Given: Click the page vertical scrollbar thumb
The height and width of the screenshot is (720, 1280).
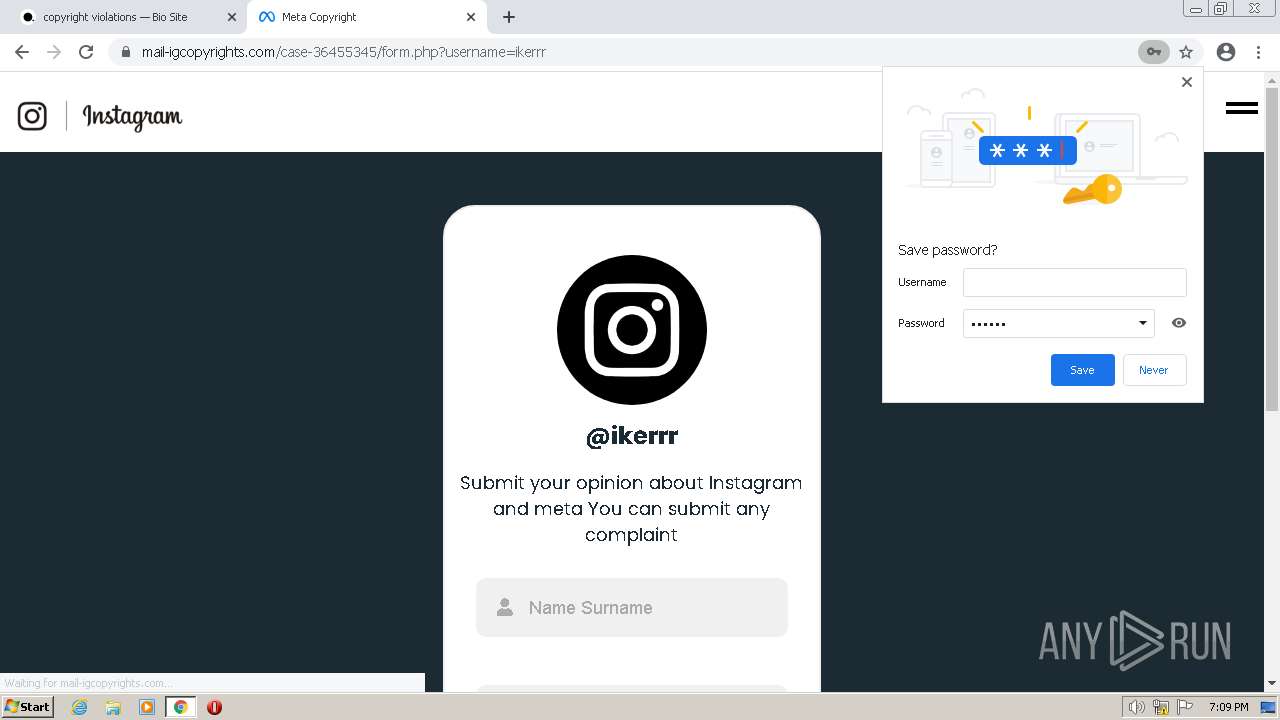Looking at the screenshot, I should [x=1272, y=250].
